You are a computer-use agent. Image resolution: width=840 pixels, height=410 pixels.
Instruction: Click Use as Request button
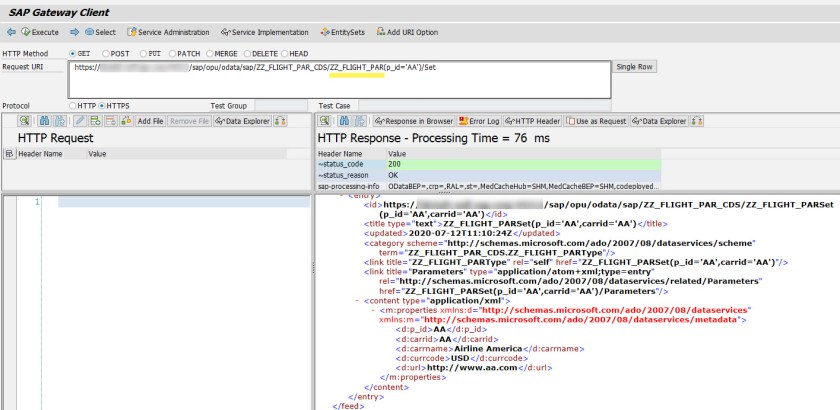[x=596, y=121]
